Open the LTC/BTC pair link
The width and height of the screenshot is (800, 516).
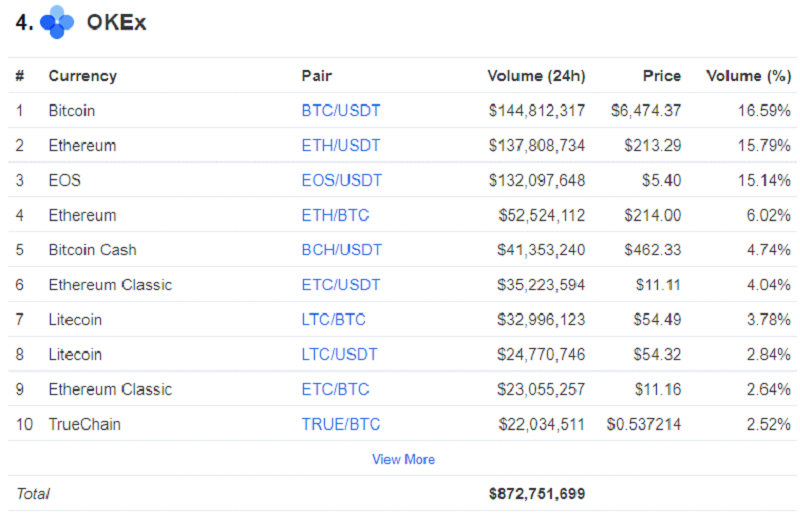point(334,320)
